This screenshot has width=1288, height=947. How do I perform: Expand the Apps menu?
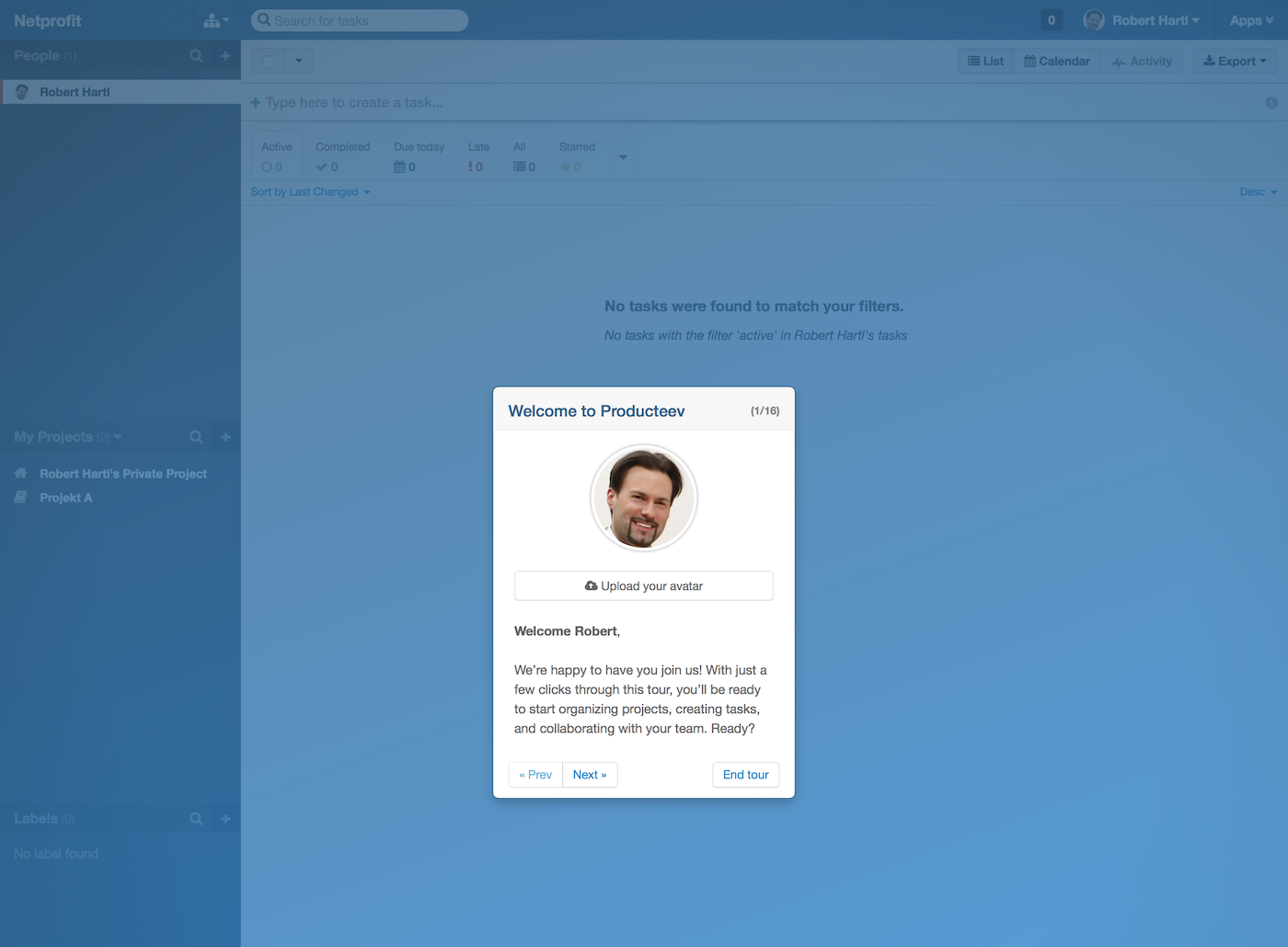[x=1252, y=20]
